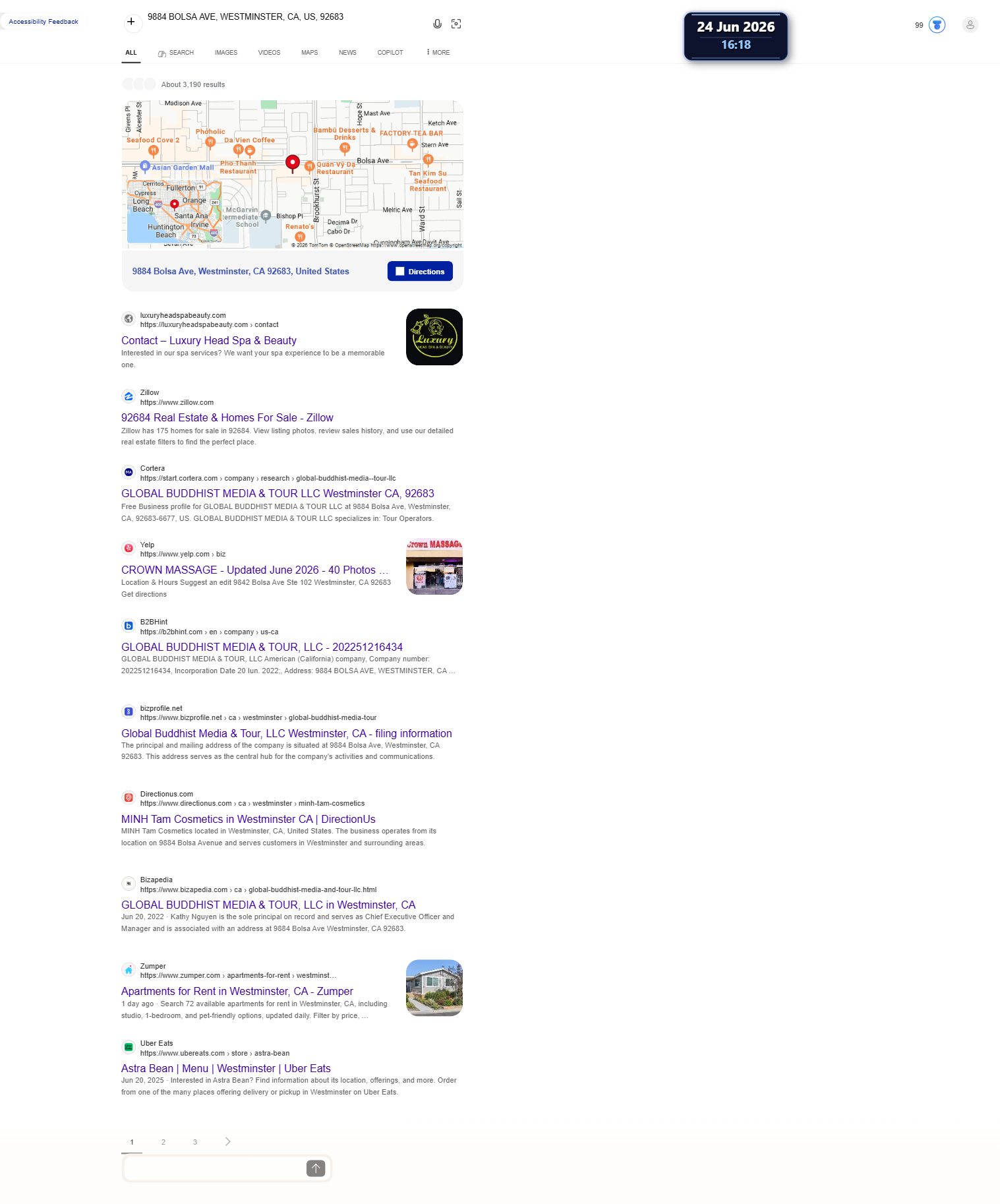Open 92684 Real Estate Zillow result
This screenshot has height=1204, width=1000.
[227, 418]
